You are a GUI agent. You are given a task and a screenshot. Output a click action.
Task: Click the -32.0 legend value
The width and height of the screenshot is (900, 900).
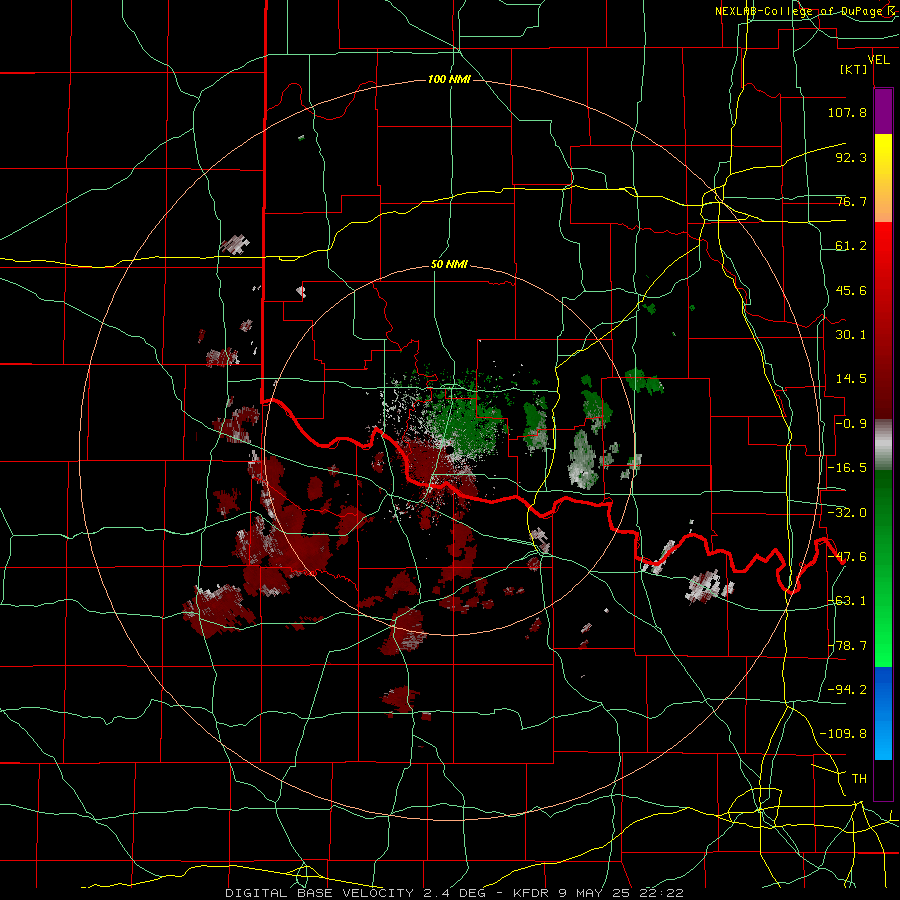(847, 513)
